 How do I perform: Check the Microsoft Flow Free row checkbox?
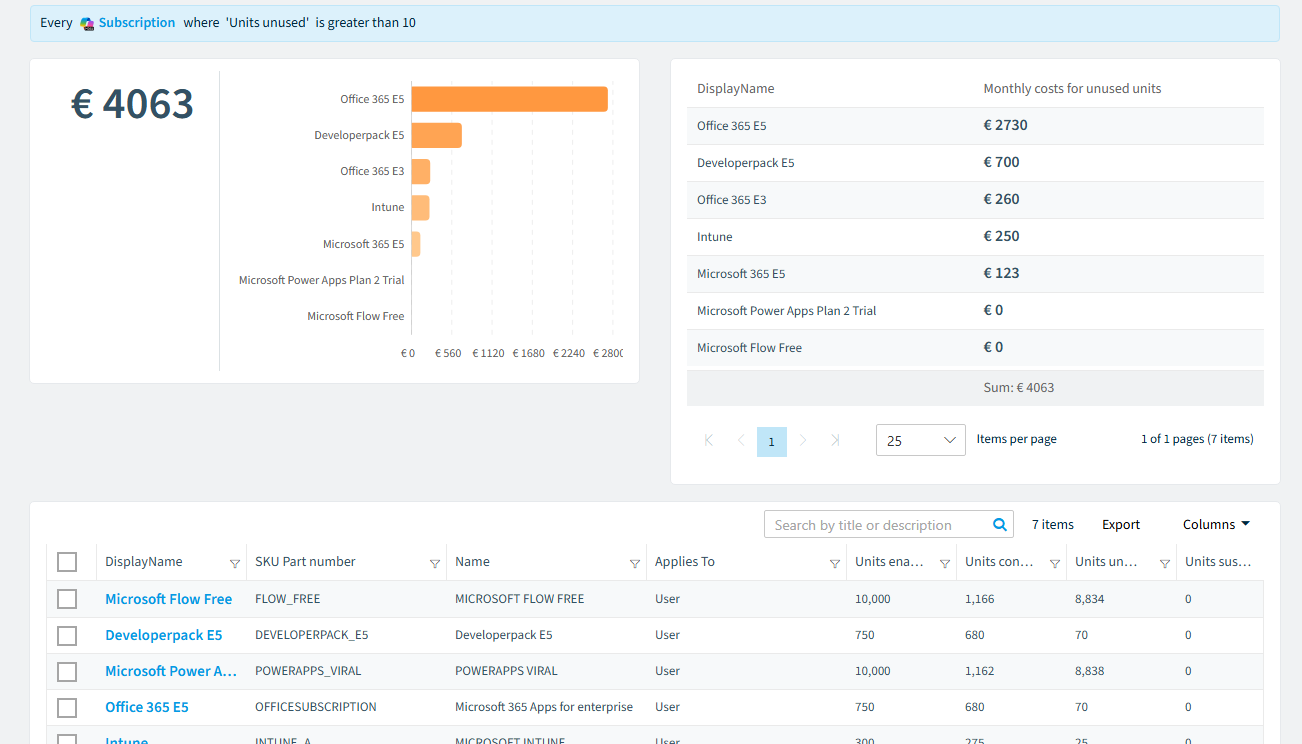67,599
